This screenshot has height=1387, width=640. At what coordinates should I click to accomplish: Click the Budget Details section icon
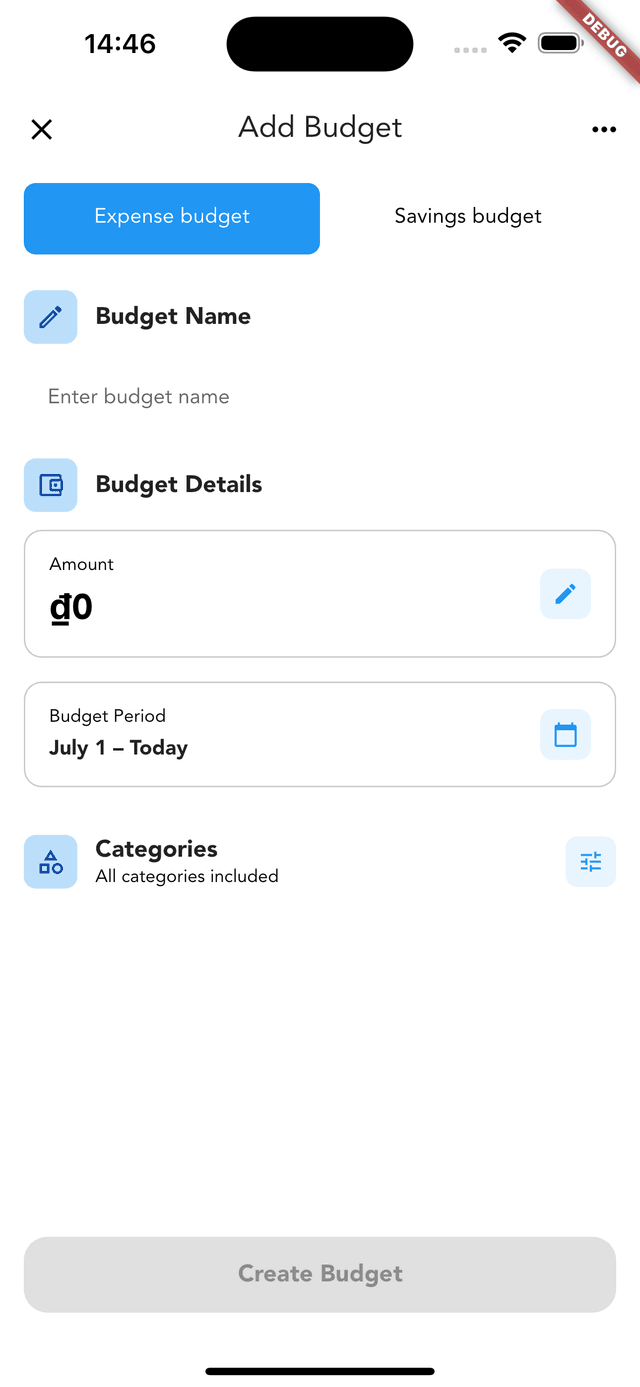(x=50, y=484)
